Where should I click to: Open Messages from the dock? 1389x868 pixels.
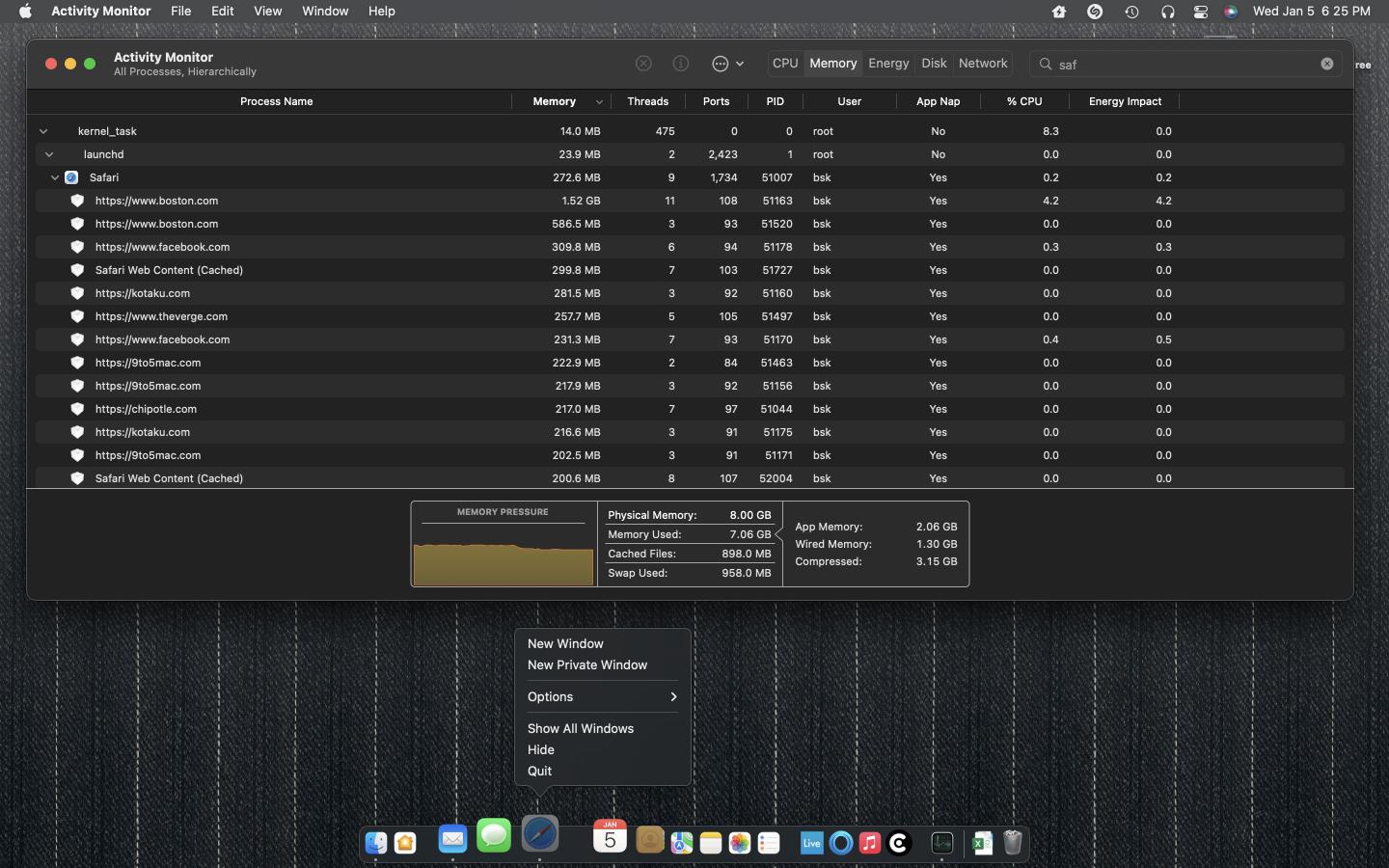[494, 835]
